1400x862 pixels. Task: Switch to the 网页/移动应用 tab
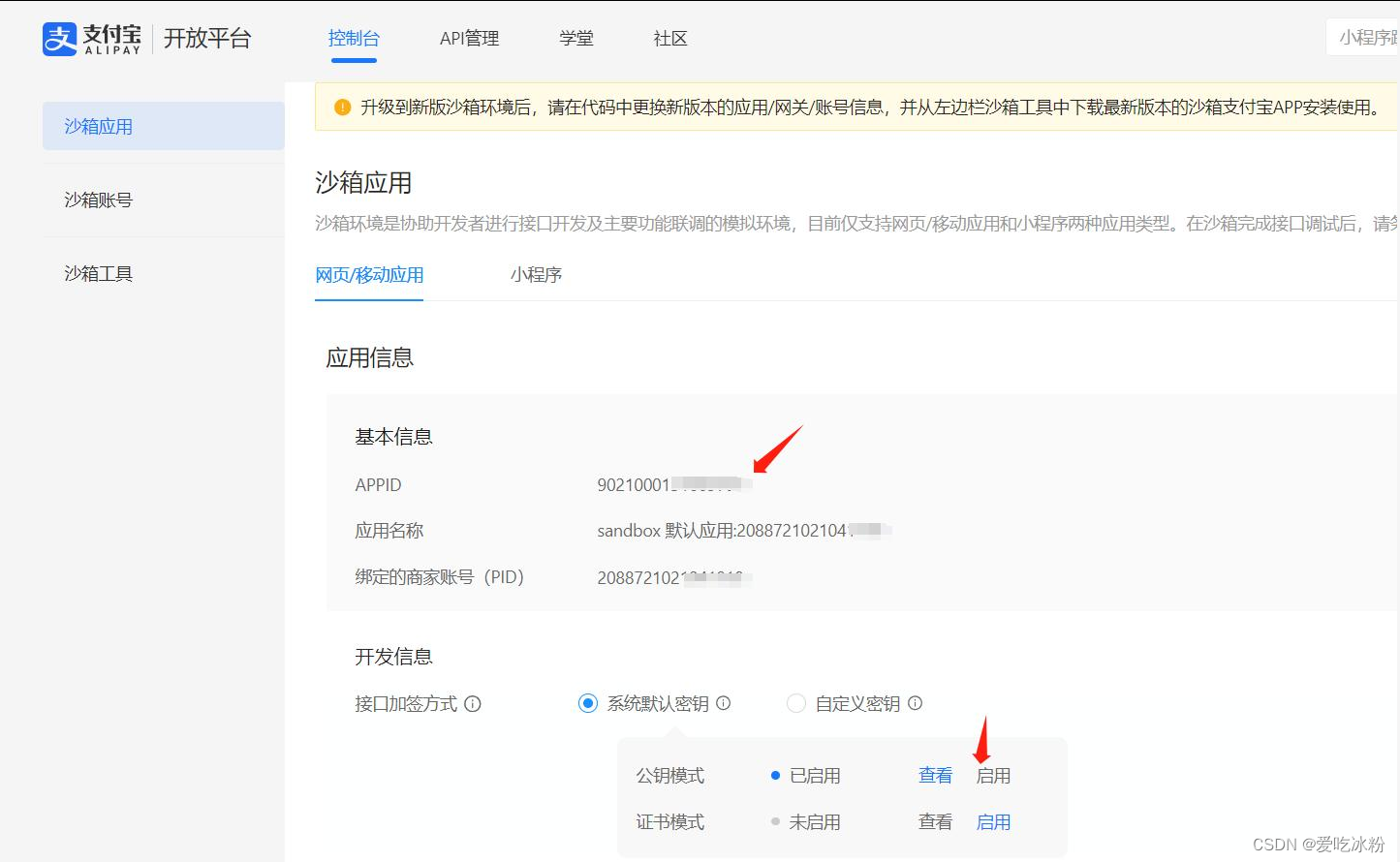coord(369,275)
